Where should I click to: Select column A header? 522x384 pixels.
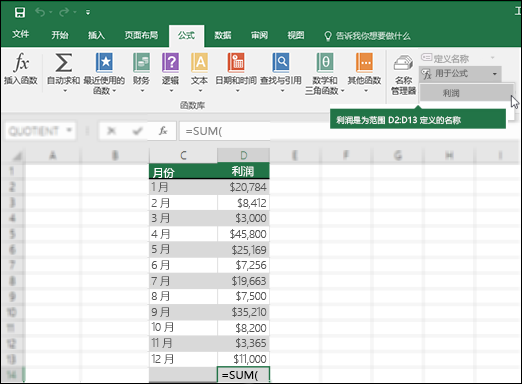pos(52,155)
